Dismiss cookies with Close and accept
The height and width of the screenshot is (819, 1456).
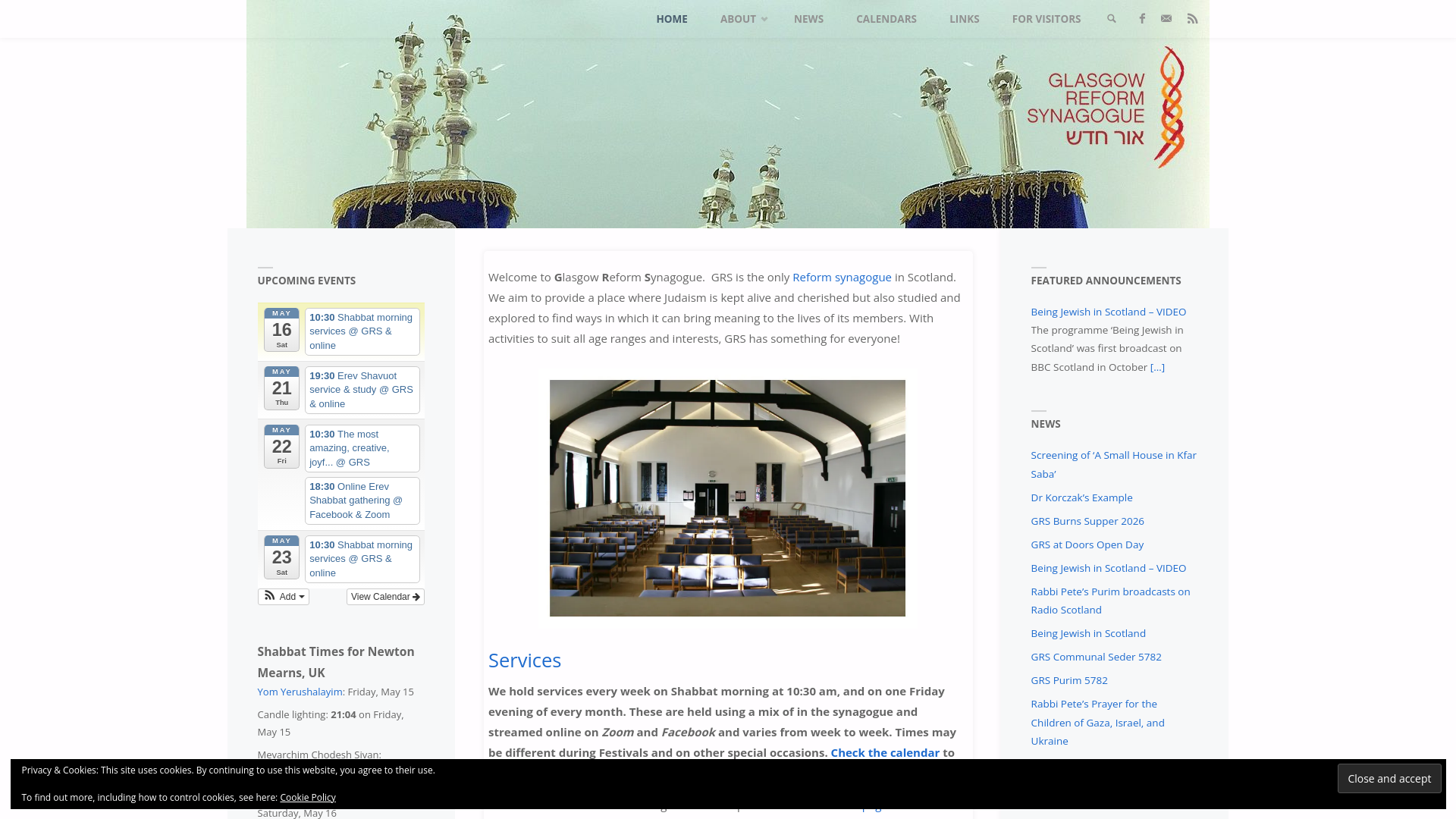(x=1389, y=779)
